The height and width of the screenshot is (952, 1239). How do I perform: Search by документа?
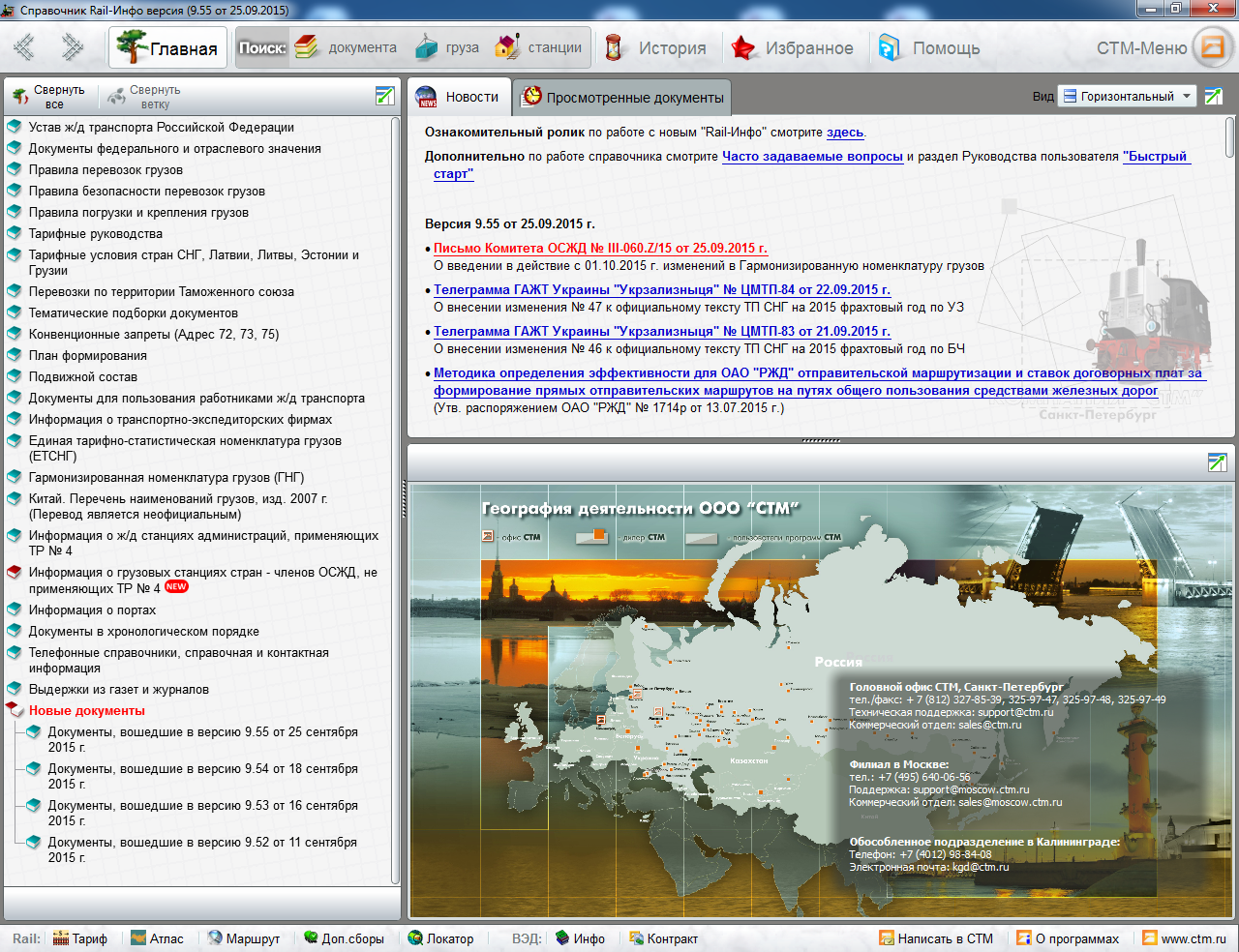coord(346,47)
